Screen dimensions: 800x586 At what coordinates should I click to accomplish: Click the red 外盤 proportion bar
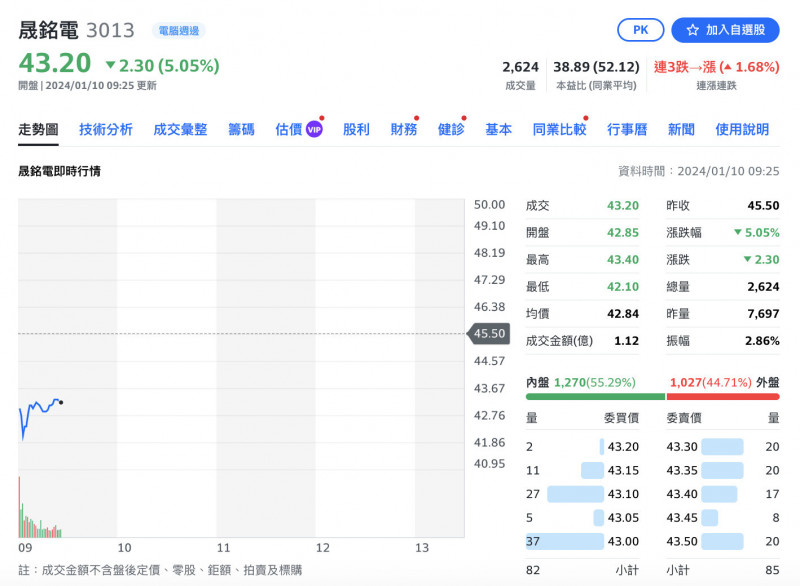pos(723,396)
